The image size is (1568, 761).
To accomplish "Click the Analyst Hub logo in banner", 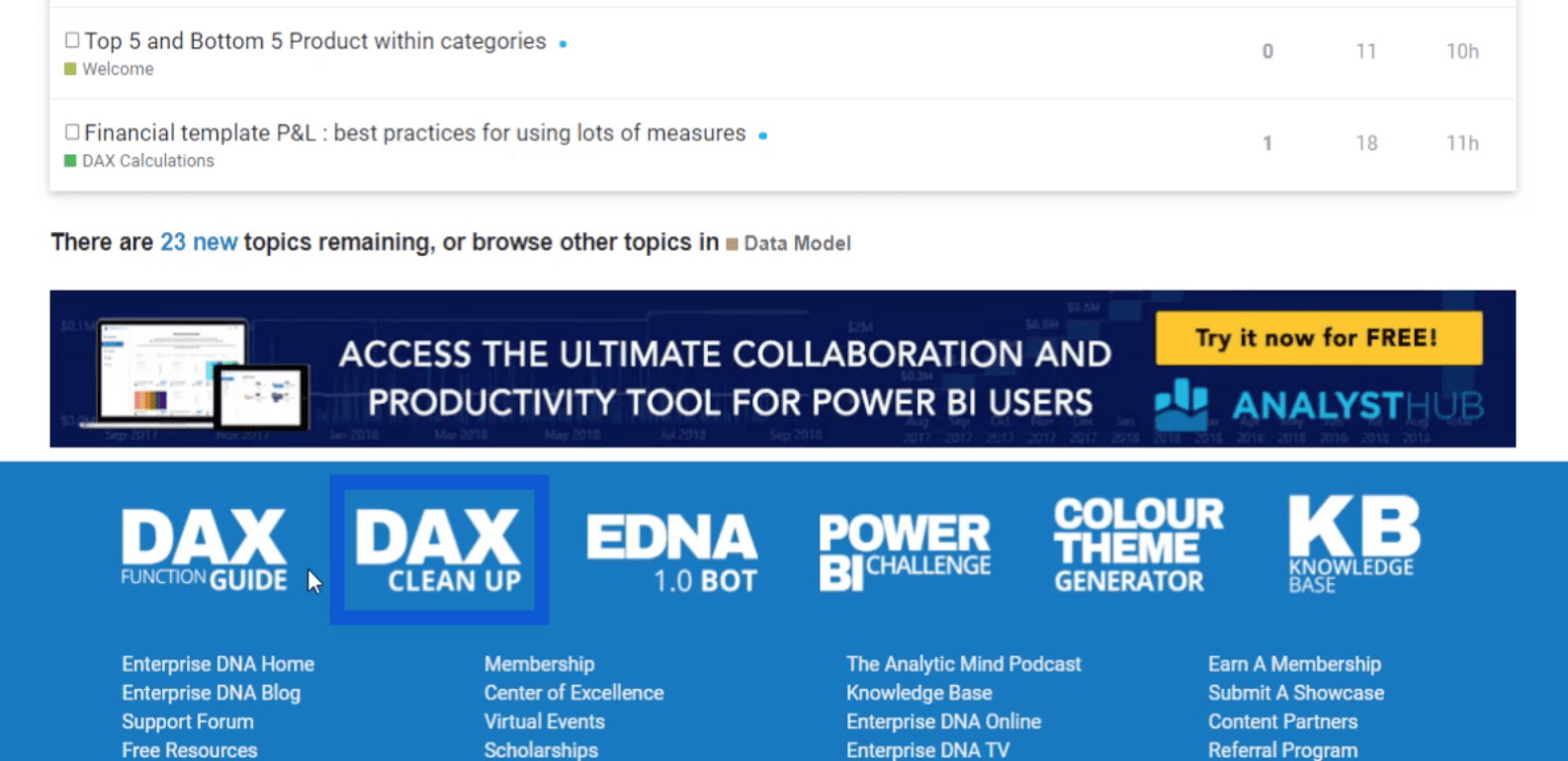I will (x=1320, y=405).
